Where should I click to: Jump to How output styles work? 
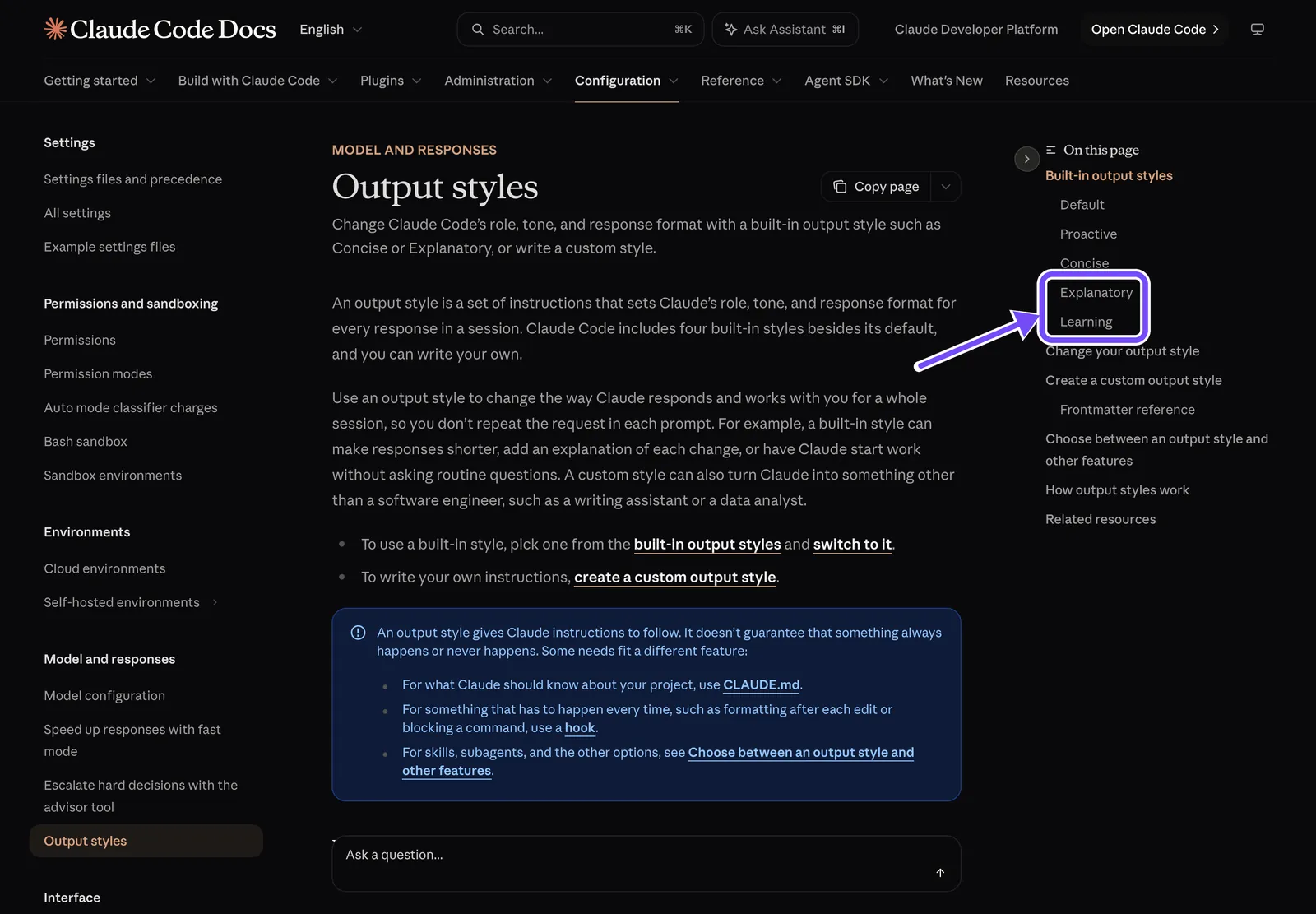tap(1117, 490)
